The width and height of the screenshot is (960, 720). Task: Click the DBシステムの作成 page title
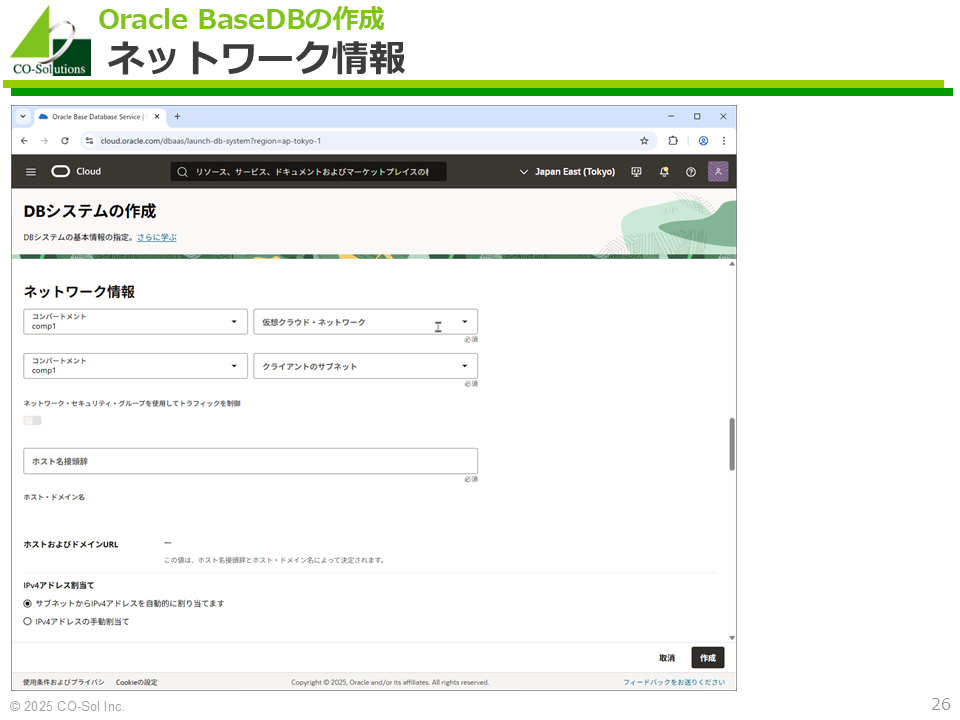(x=90, y=211)
